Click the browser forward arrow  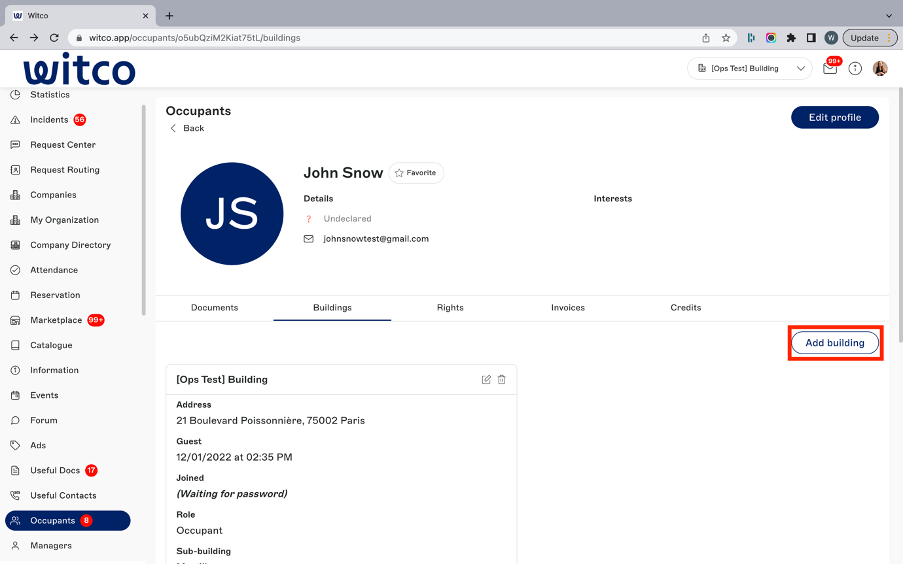pyautogui.click(x=34, y=38)
